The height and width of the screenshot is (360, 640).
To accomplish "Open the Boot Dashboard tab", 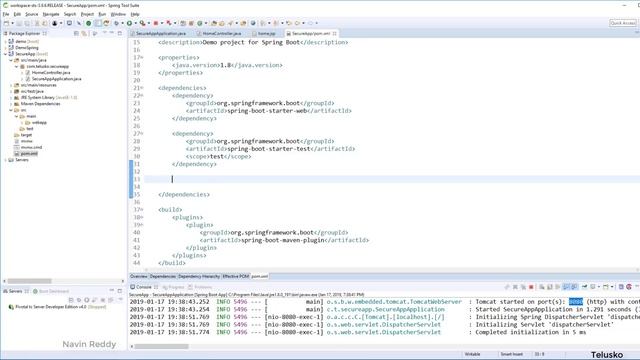I will (51, 291).
